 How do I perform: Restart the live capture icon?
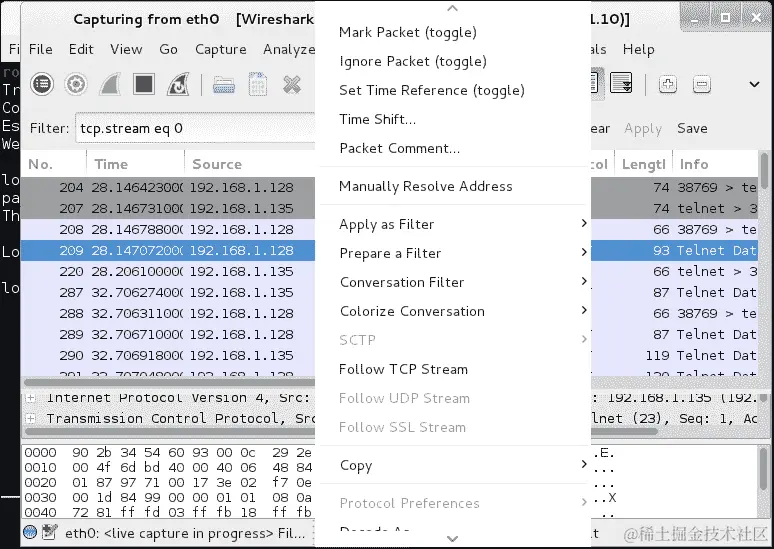(178, 84)
